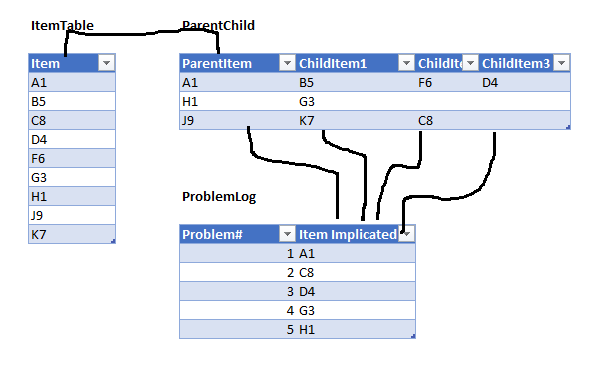Open the Item column filter dropdown
The width and height of the screenshot is (603, 382).
[107, 63]
